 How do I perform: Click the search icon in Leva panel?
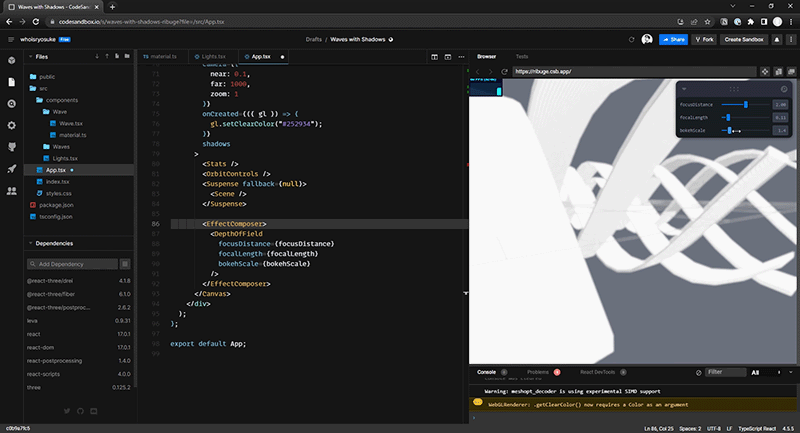(x=784, y=89)
